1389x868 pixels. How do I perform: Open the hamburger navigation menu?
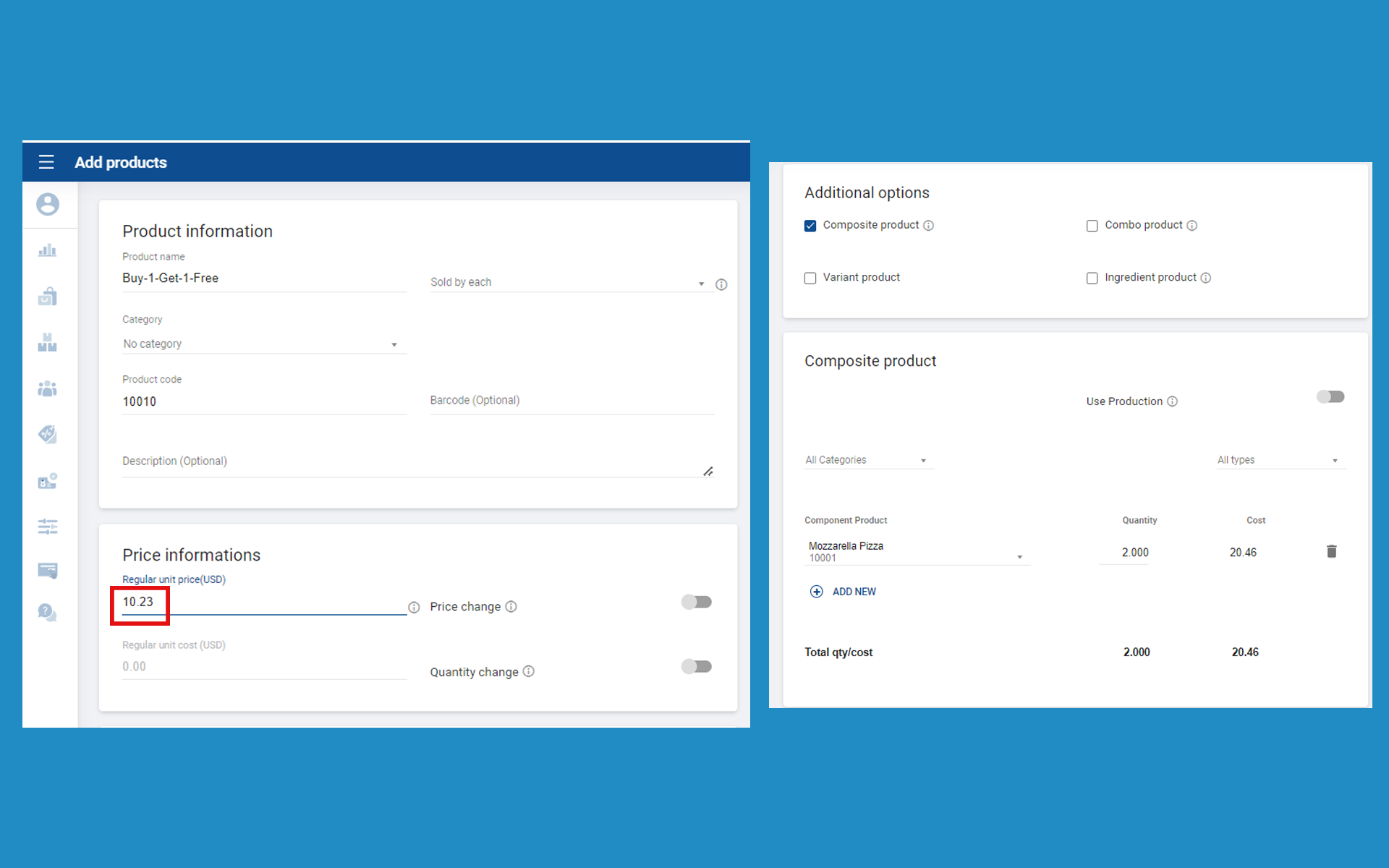coord(46,162)
